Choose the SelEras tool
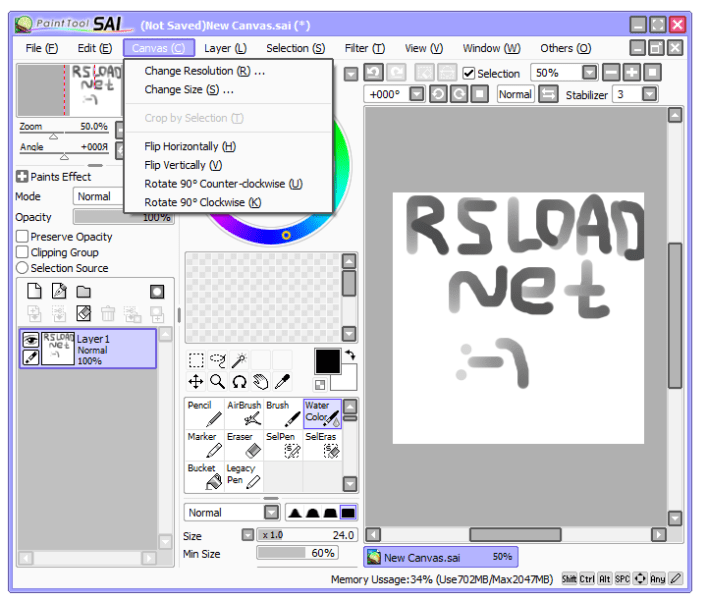Viewport: 707px width, 600px height. [x=322, y=445]
